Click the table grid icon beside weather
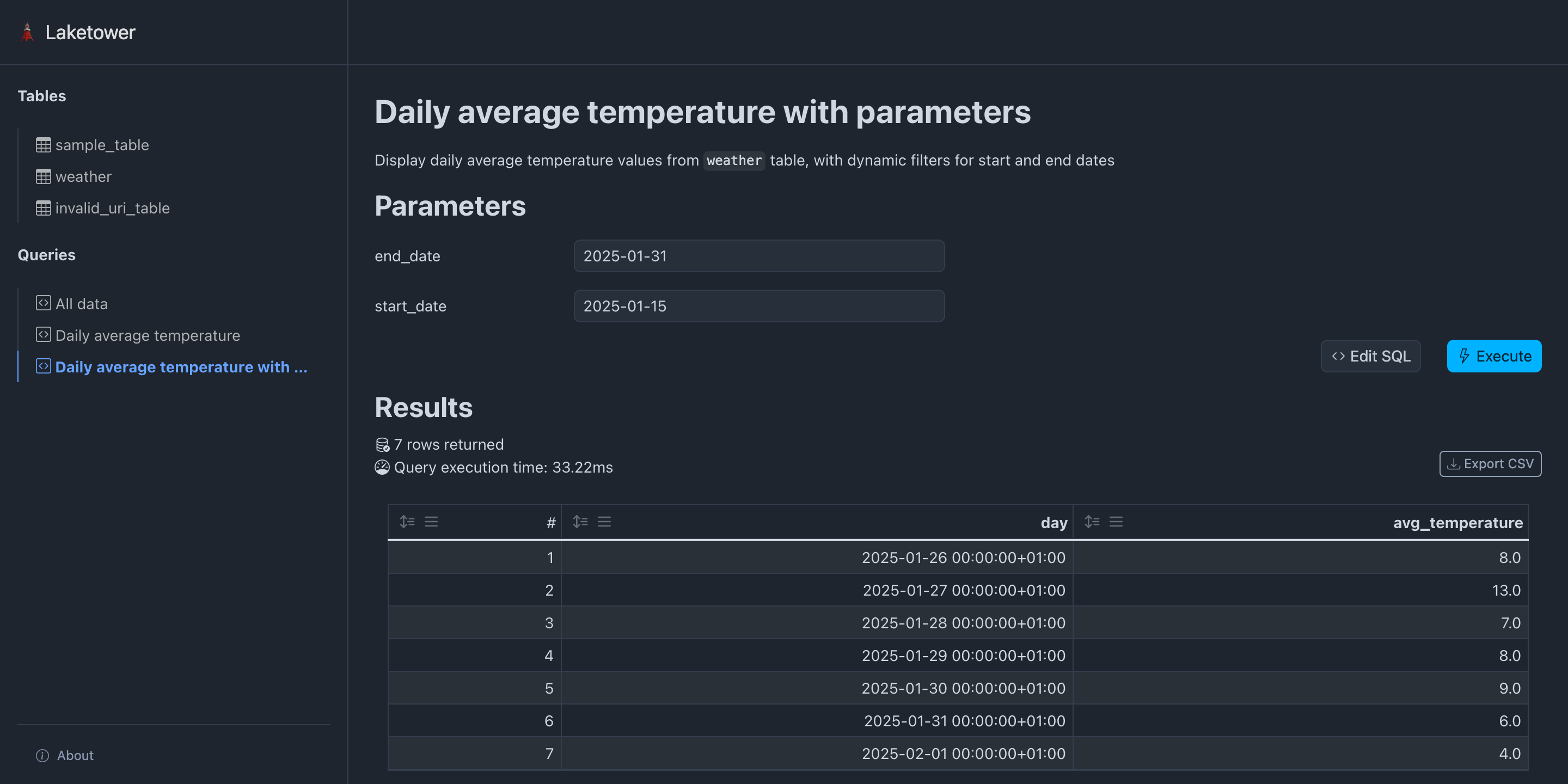Screen dimensions: 1568x784 pos(42,176)
